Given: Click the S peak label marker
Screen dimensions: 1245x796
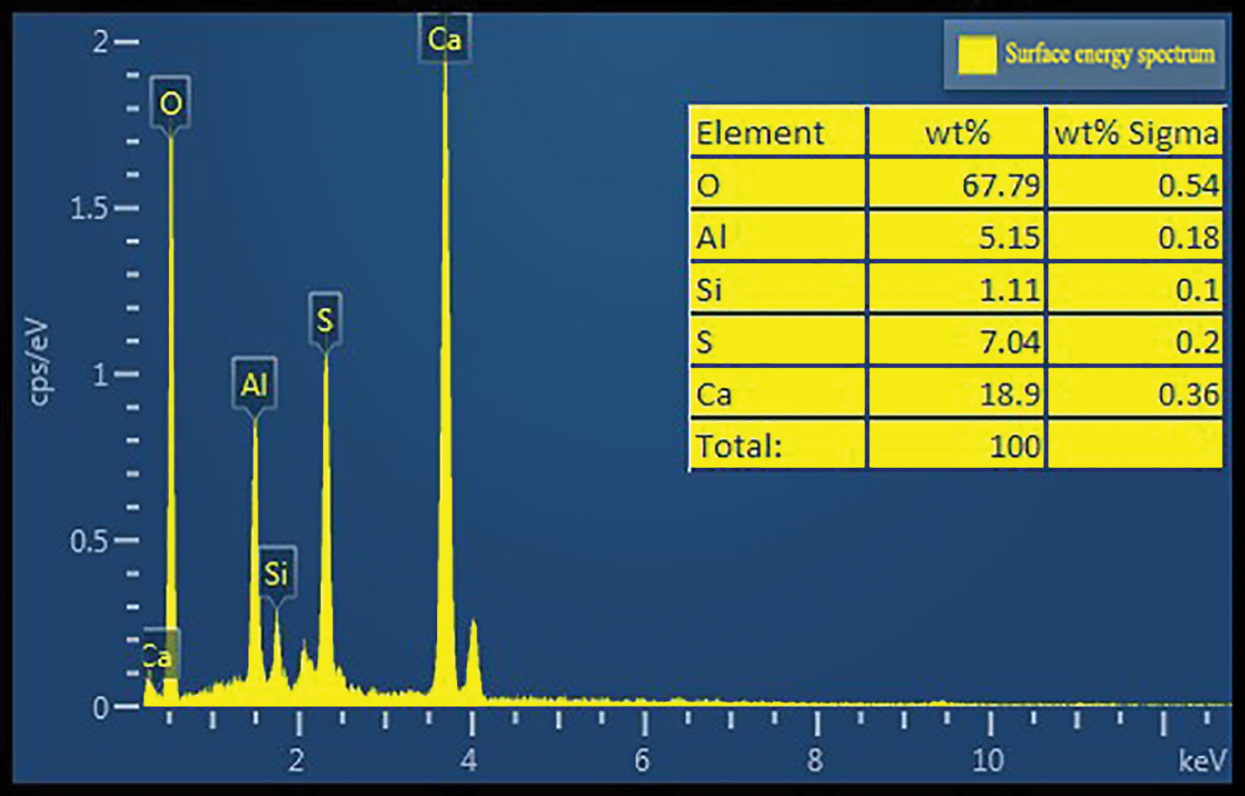Looking at the screenshot, I should point(325,320).
